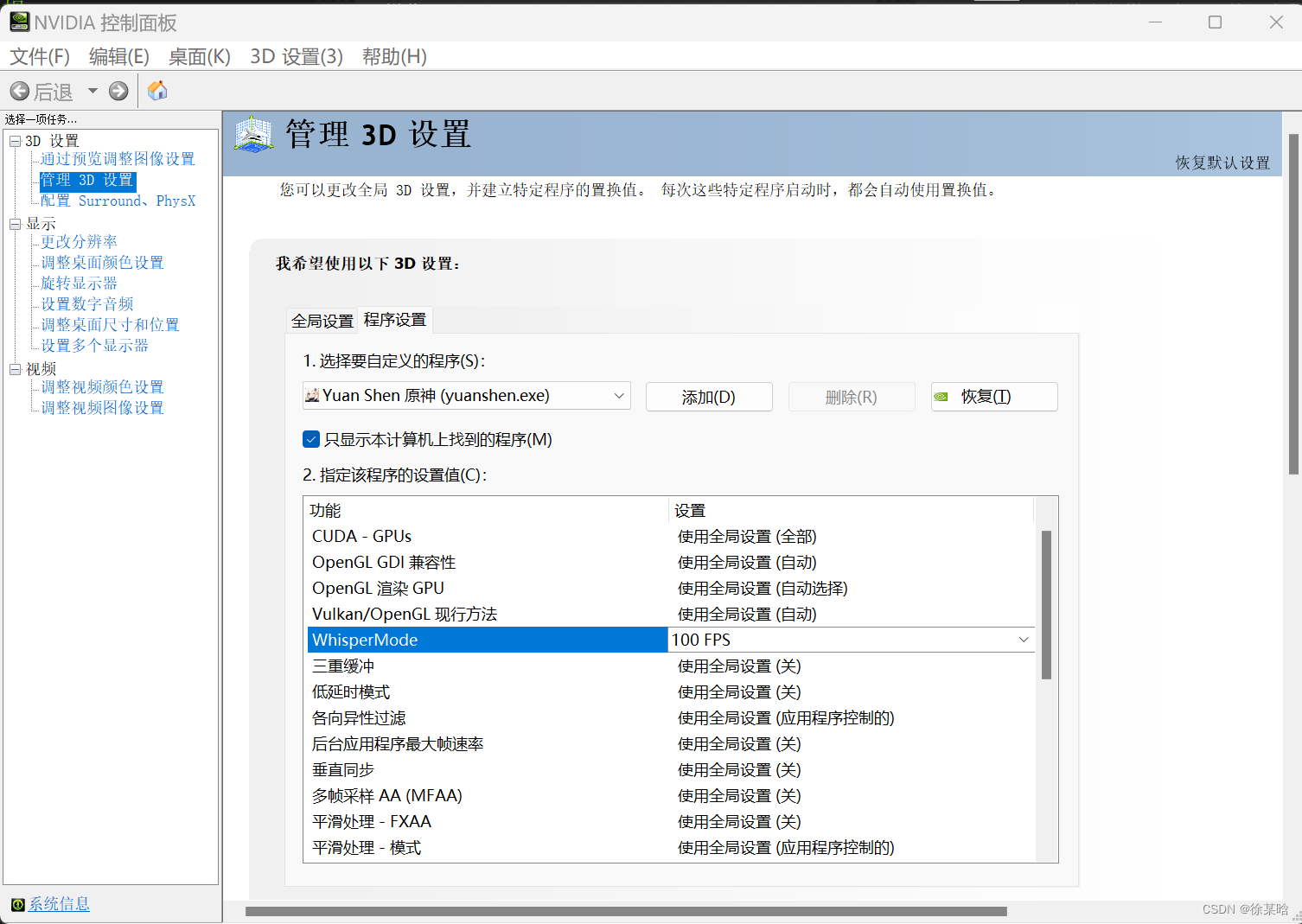Open the WhisperMode 100 FPS dropdown
The width and height of the screenshot is (1302, 924).
tap(852, 640)
